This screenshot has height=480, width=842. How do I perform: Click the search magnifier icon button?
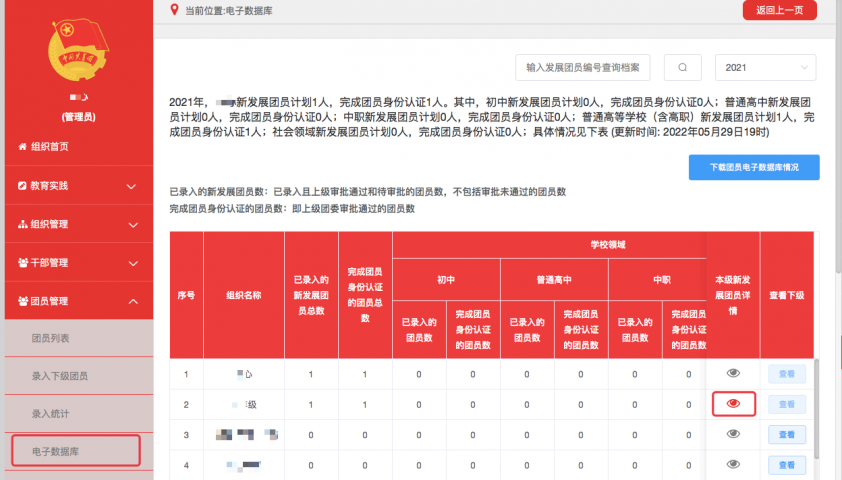[683, 68]
